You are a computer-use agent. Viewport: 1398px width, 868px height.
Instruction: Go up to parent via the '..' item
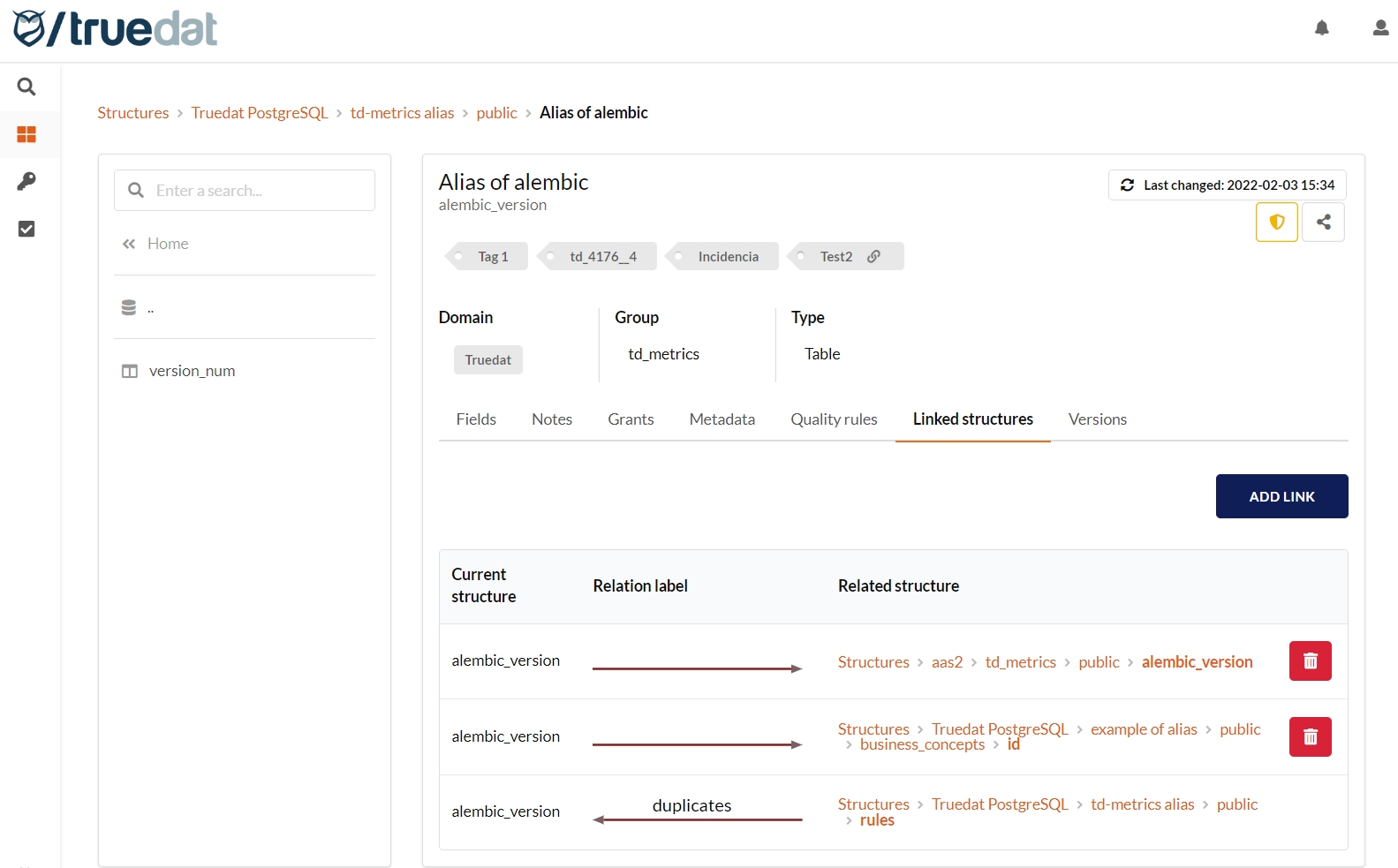[150, 308]
